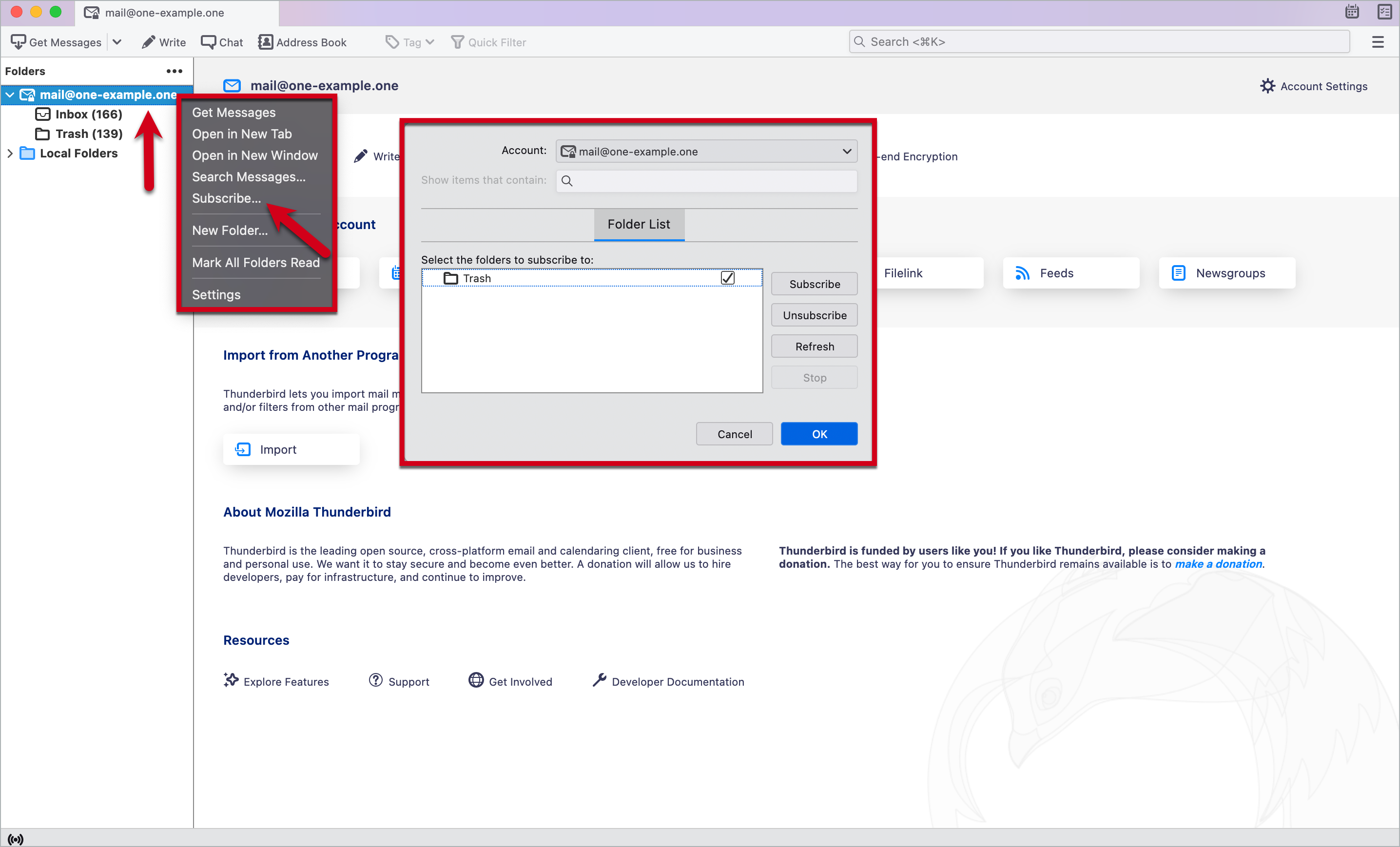1400x847 pixels.
Task: Toggle the Trash folder checkbox
Action: [x=728, y=277]
